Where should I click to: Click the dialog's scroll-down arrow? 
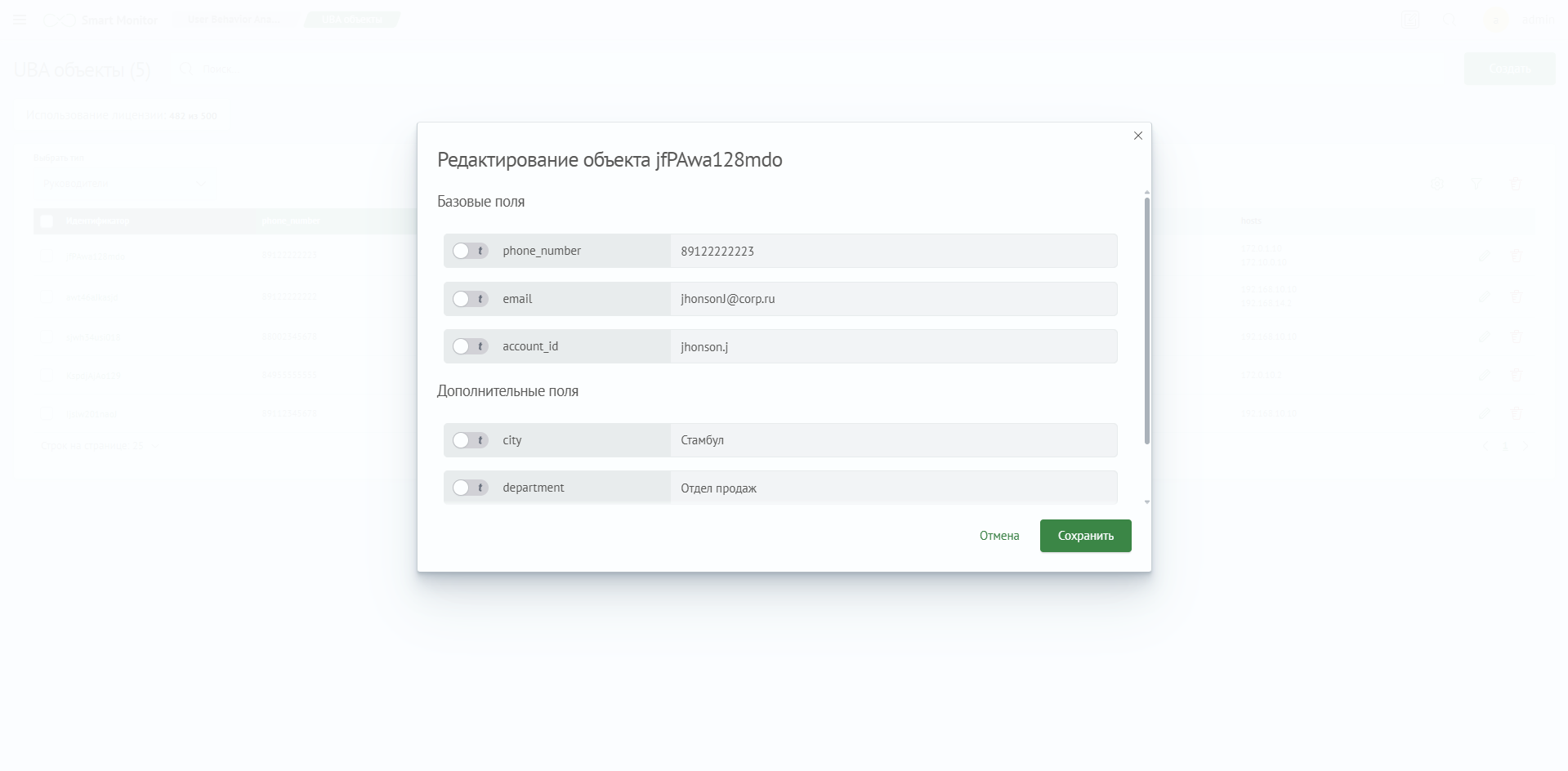1146,502
